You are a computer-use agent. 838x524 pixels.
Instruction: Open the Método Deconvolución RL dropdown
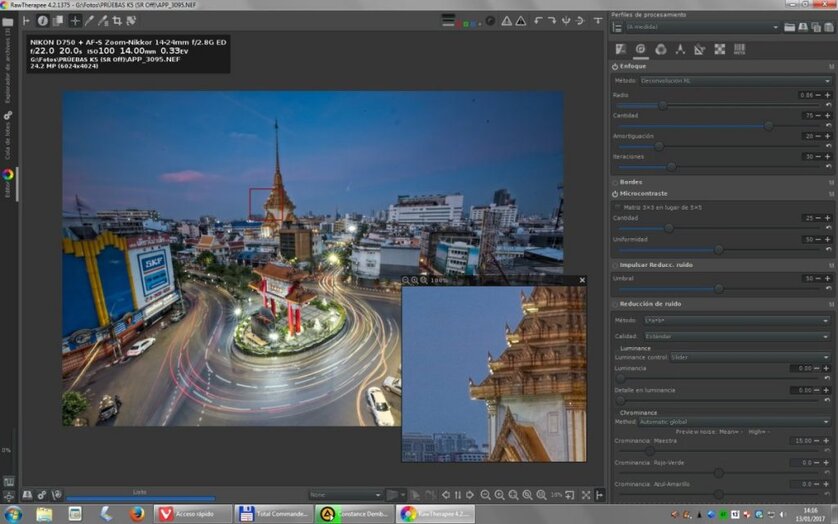point(734,81)
